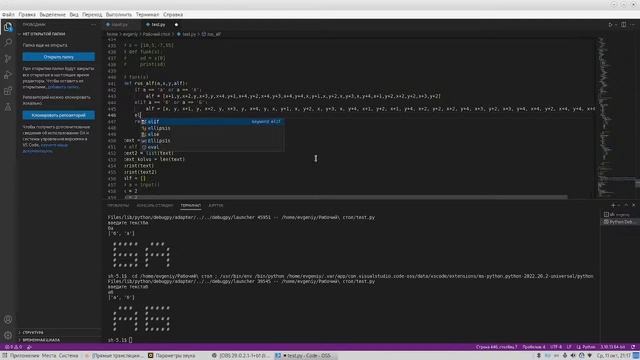Maximize the terminal panel size
Viewport: 640px width, 360px height.
(x=626, y=205)
